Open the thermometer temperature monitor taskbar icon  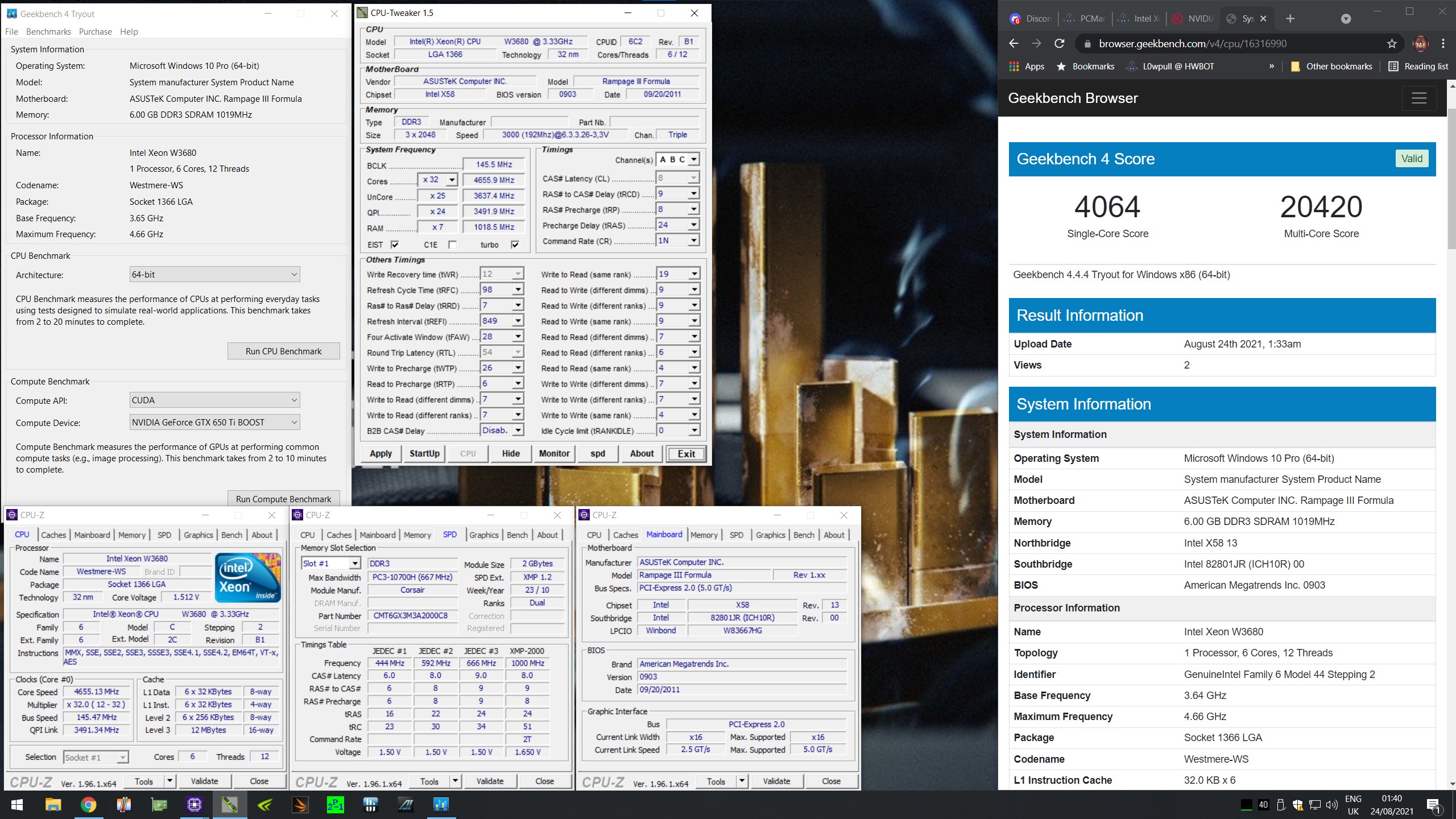pos(123,805)
